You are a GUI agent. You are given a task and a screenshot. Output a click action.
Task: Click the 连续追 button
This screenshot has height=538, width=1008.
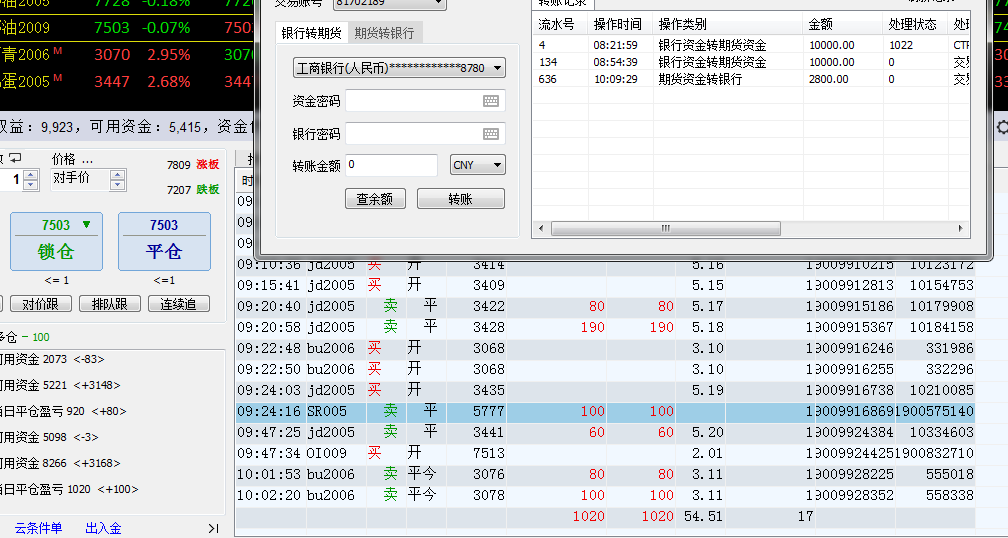tap(178, 304)
